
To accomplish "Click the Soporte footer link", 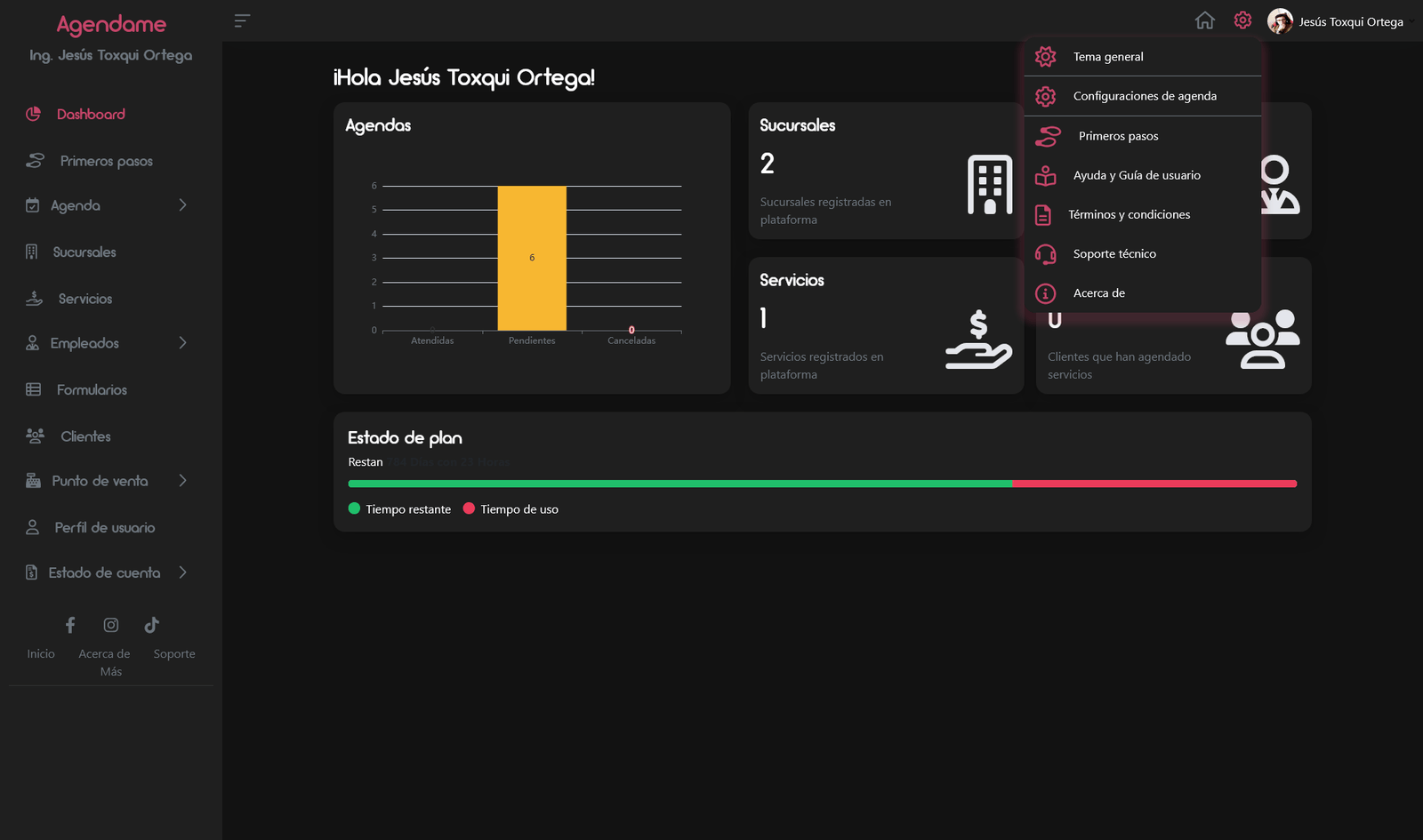I will [x=174, y=654].
